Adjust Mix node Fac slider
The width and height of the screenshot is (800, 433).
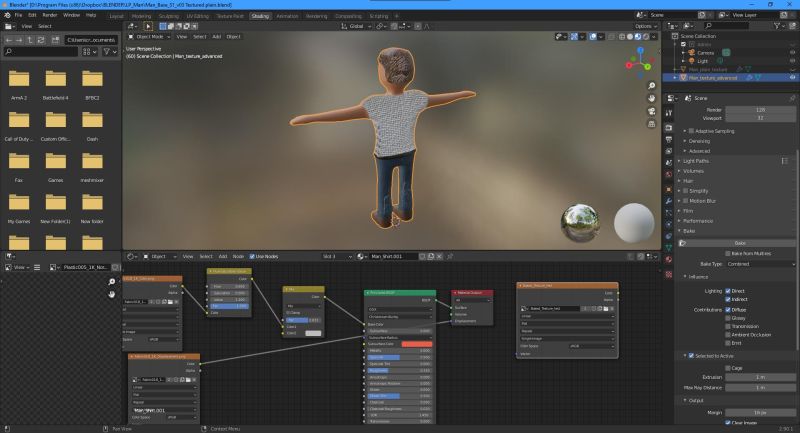coord(304,320)
